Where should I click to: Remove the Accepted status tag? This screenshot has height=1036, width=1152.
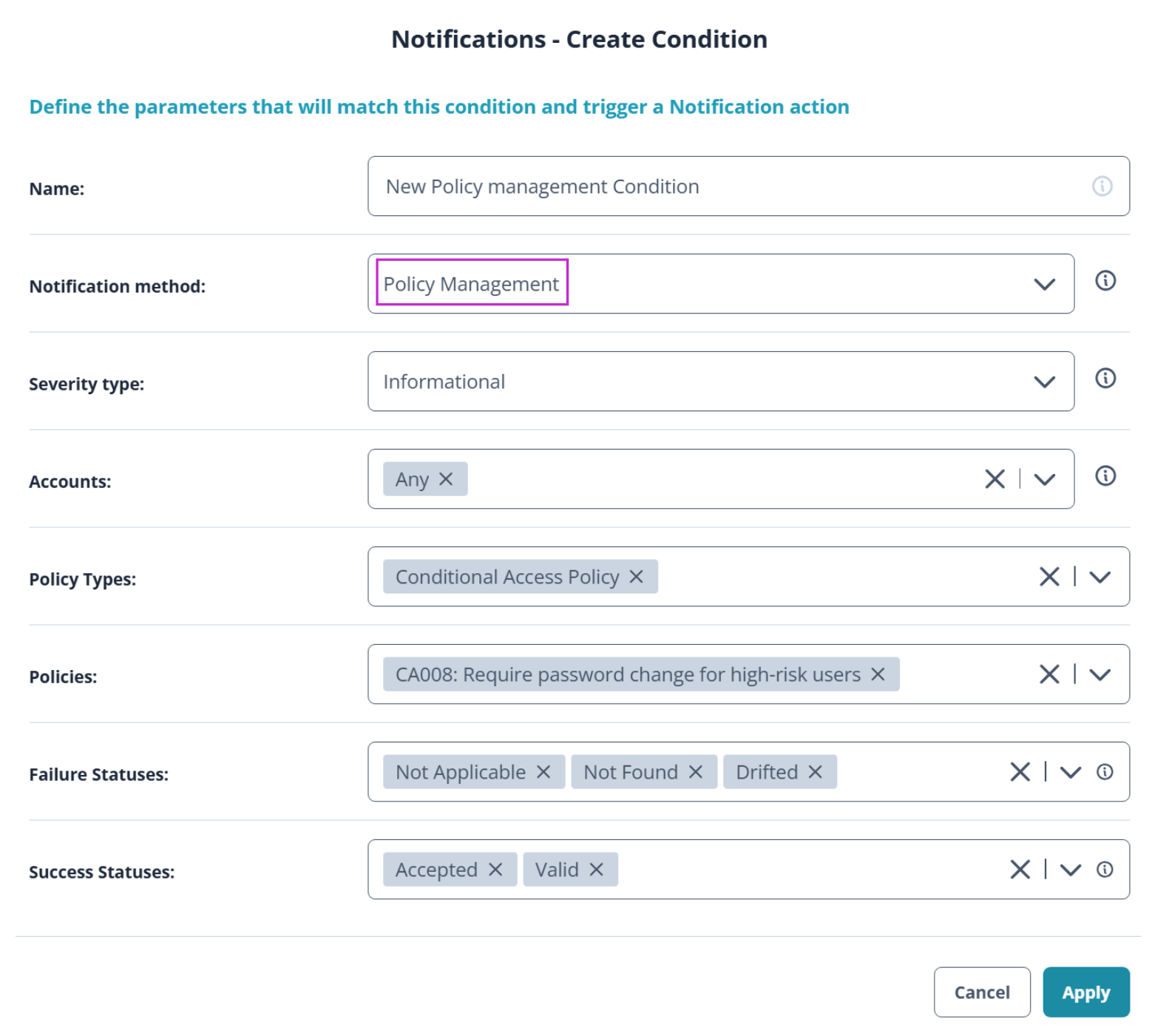(x=495, y=870)
